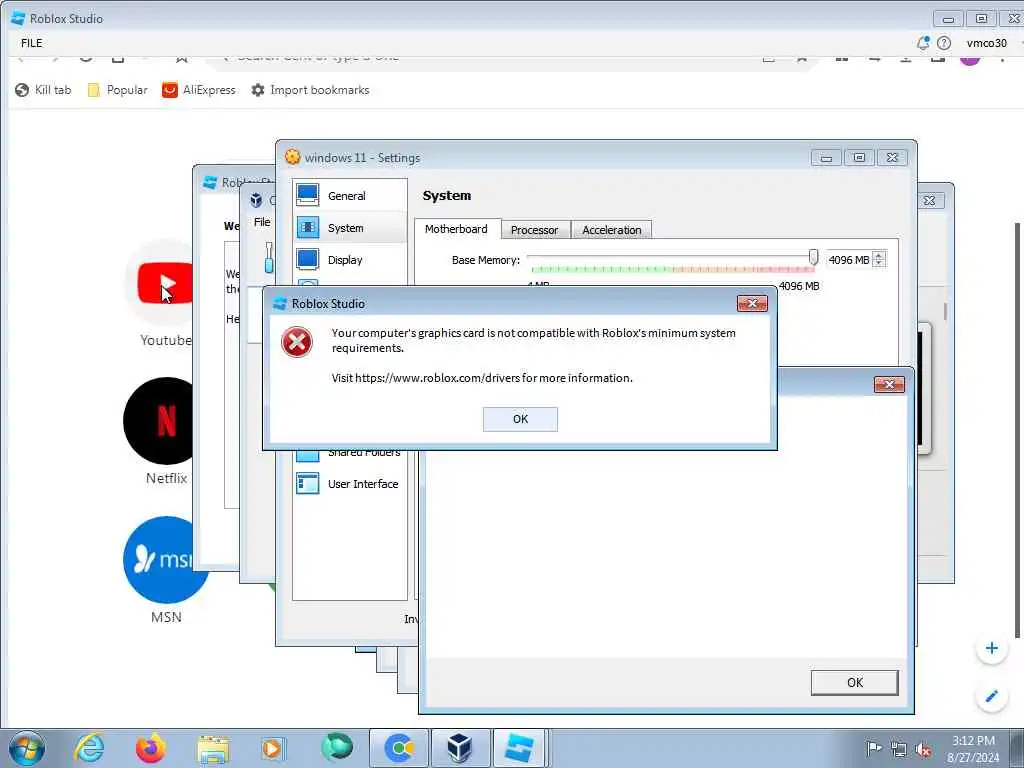Switch to the Acceleration tab
The height and width of the screenshot is (768, 1024).
click(611, 230)
